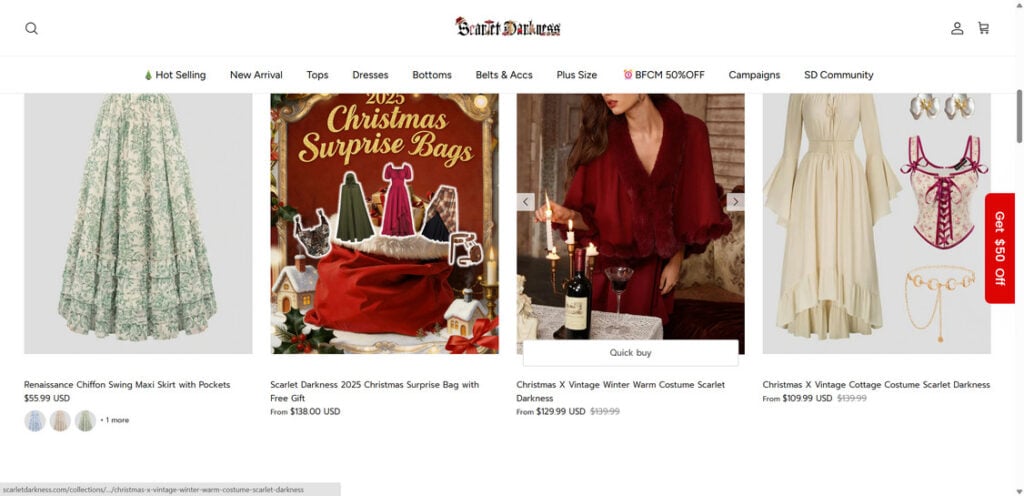The height and width of the screenshot is (496, 1024).
Task: Open Renaissance Chiffon Swing Maxi Skirt link
Action: [x=127, y=384]
